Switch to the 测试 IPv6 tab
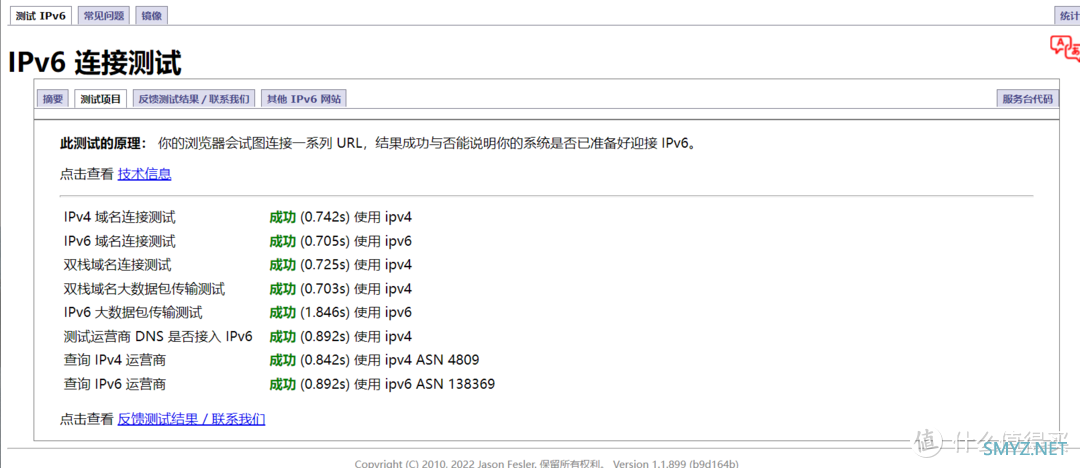 coord(40,16)
